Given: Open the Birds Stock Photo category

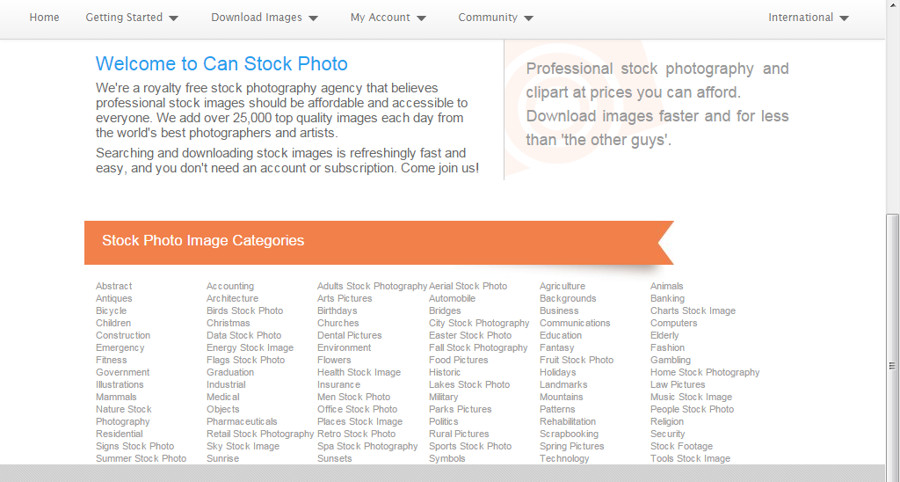Looking at the screenshot, I should [245, 310].
